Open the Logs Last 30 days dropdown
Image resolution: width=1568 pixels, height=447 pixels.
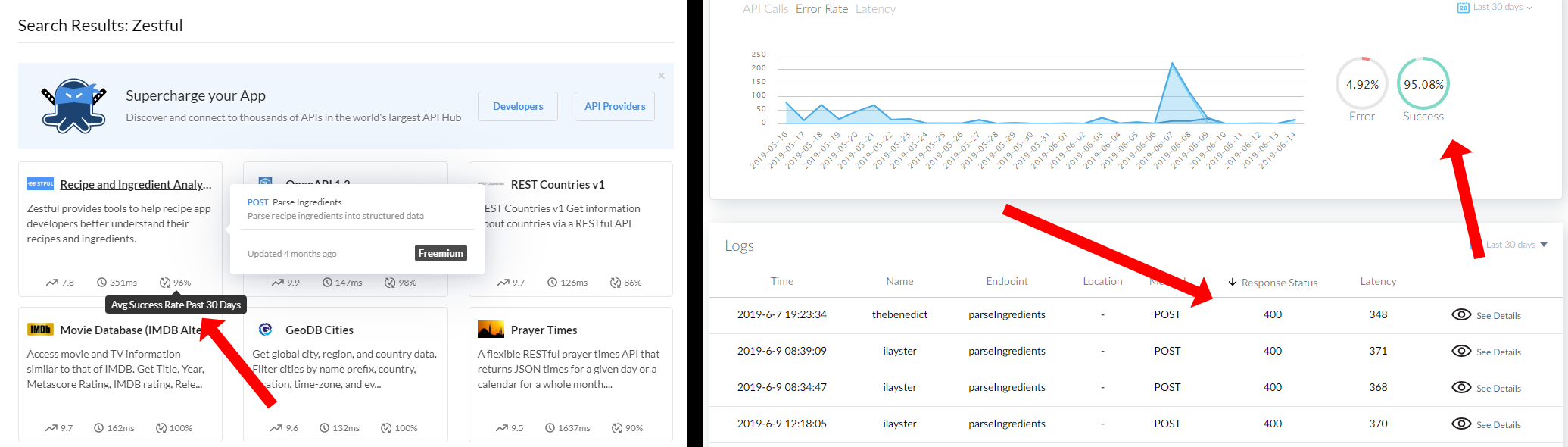coord(1517,245)
